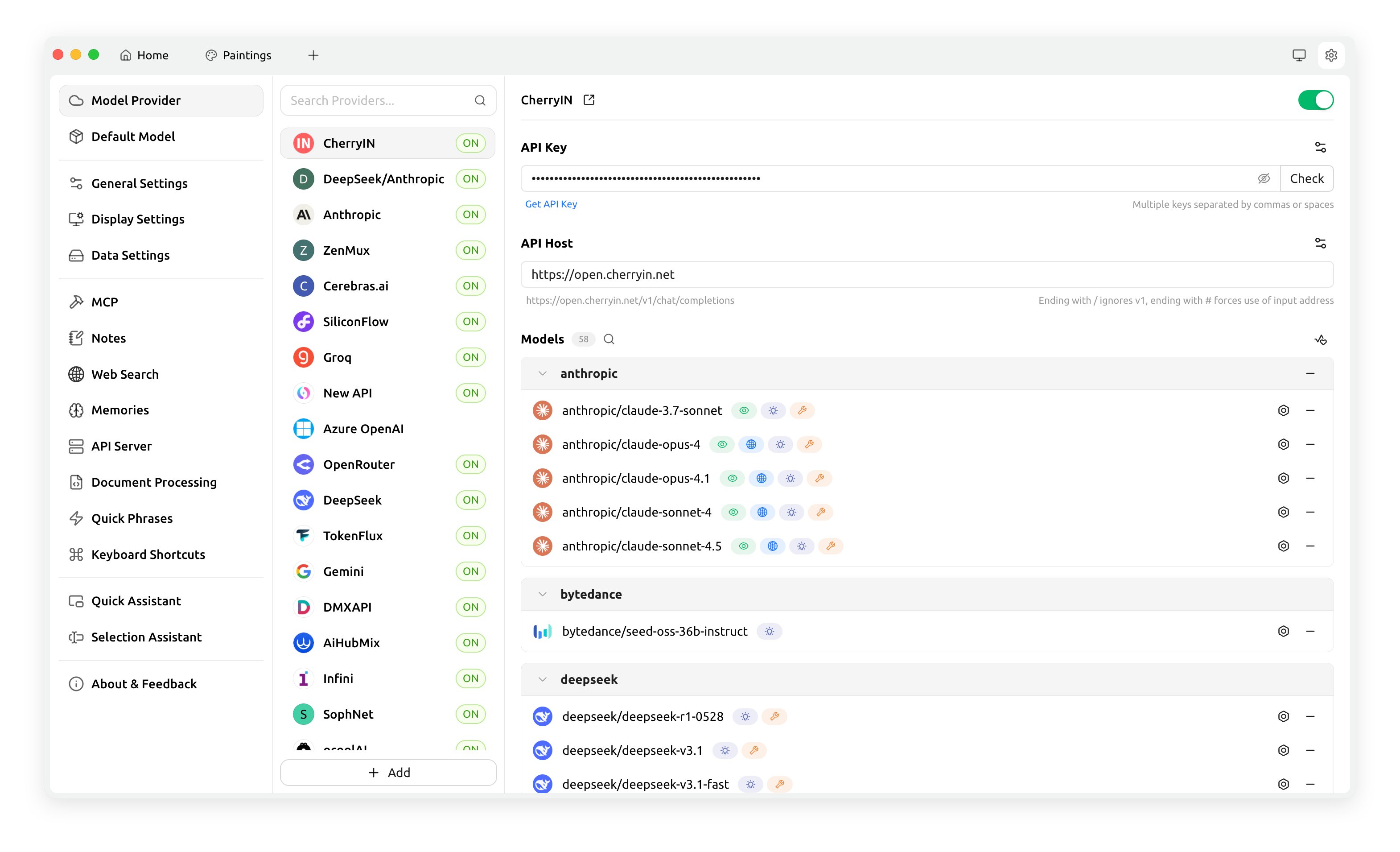Open CherryIN website via external link icon

tap(589, 100)
